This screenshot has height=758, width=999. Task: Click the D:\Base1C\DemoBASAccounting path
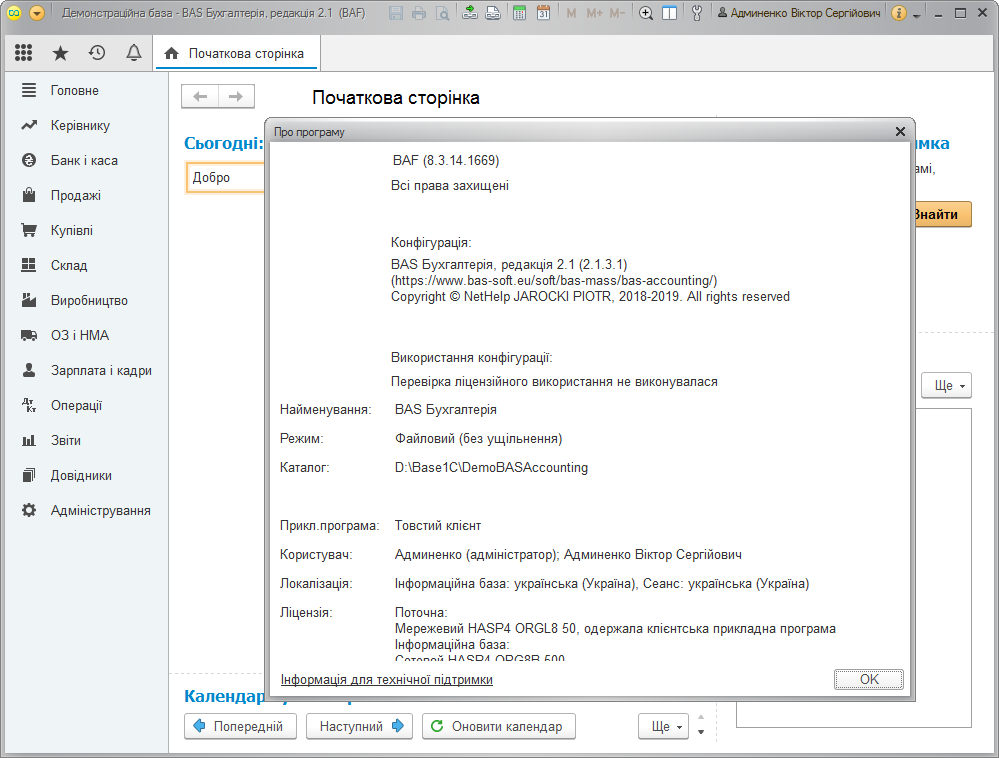point(491,468)
